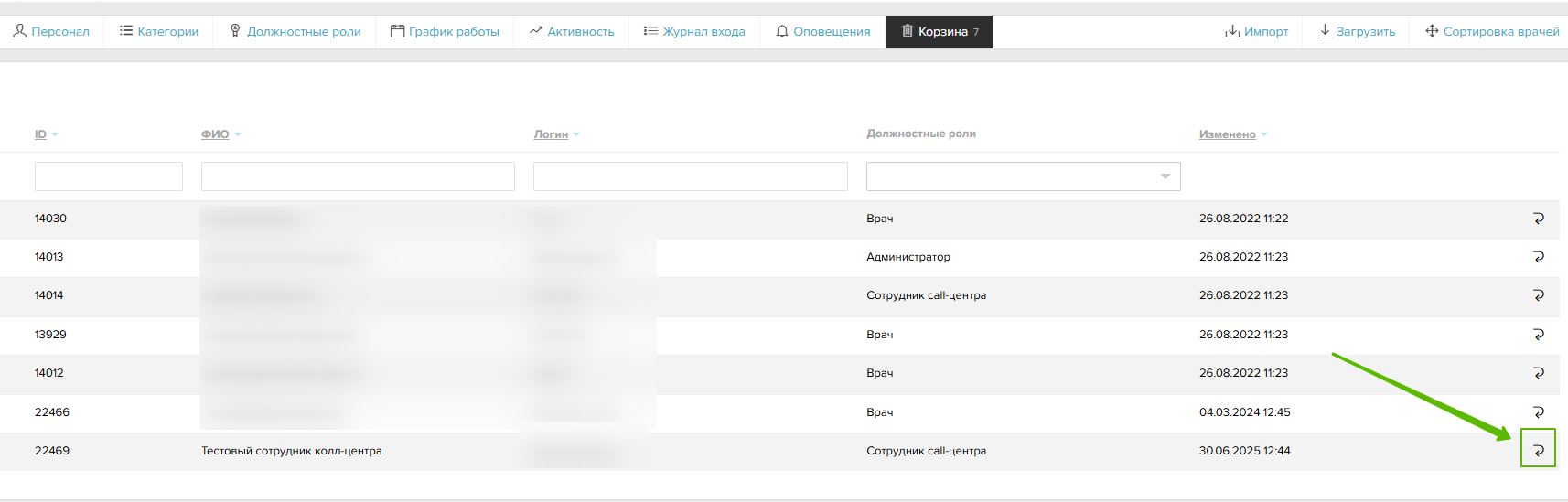
Task: Open the Категории tab
Action: point(158,31)
